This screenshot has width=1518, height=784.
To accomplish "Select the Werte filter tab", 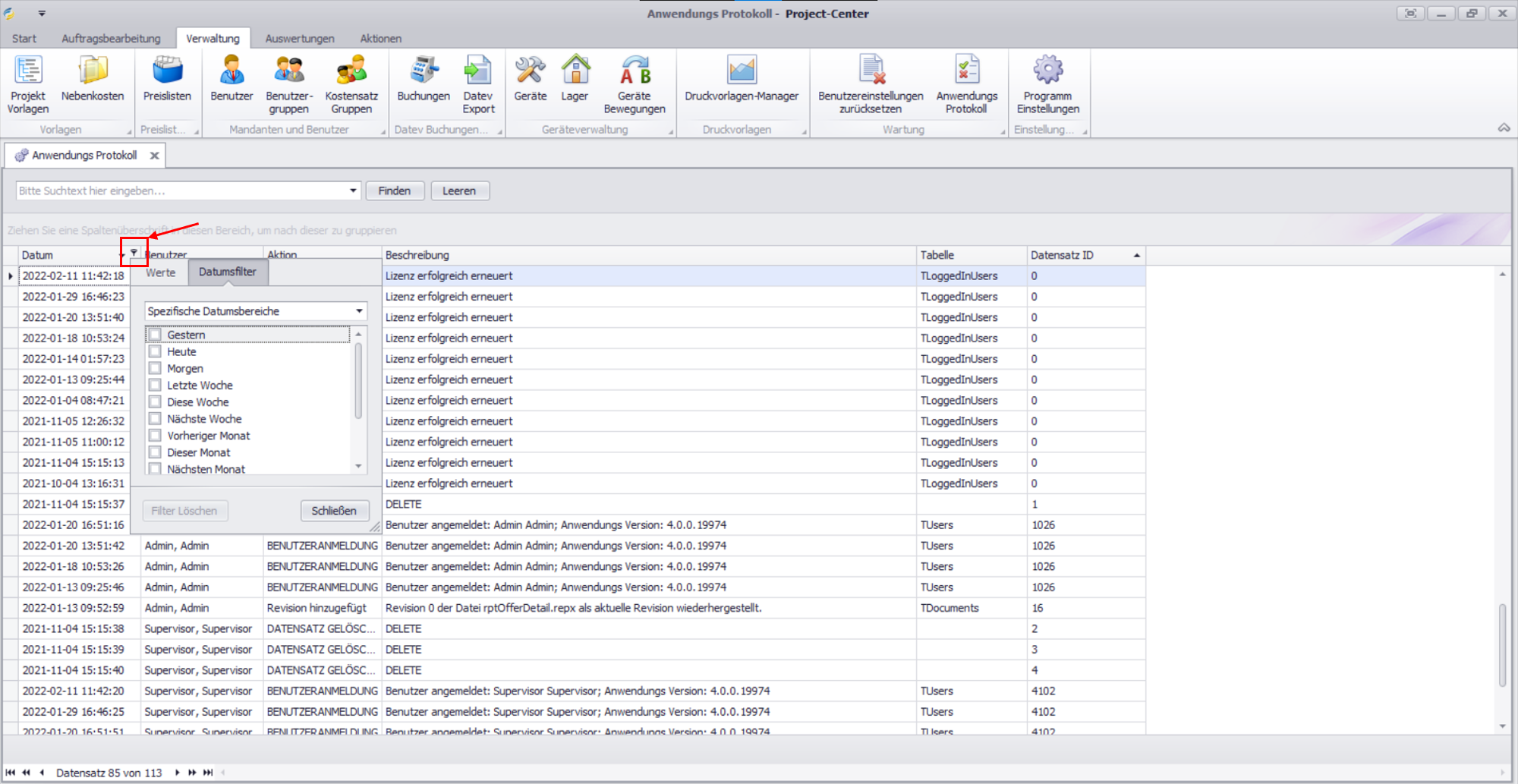I will coord(161,272).
